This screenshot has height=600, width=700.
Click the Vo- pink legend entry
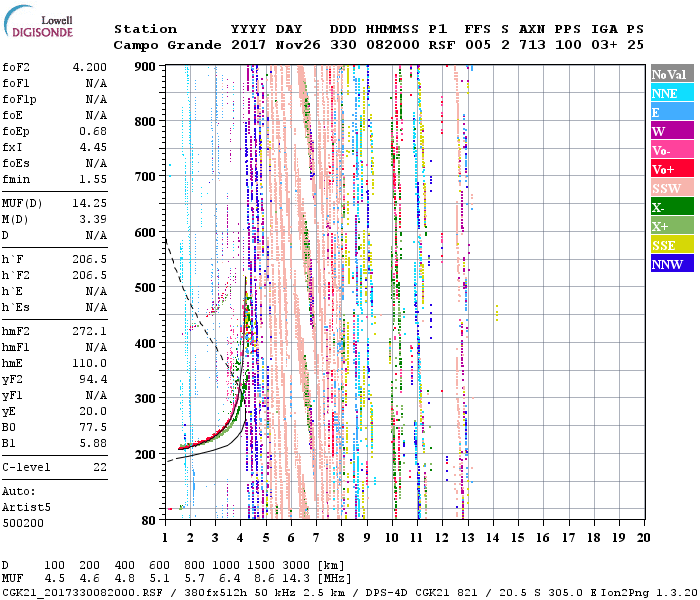click(672, 150)
